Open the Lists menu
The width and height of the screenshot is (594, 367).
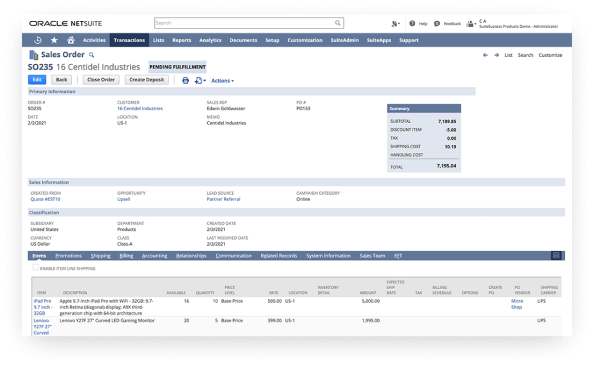pos(158,40)
